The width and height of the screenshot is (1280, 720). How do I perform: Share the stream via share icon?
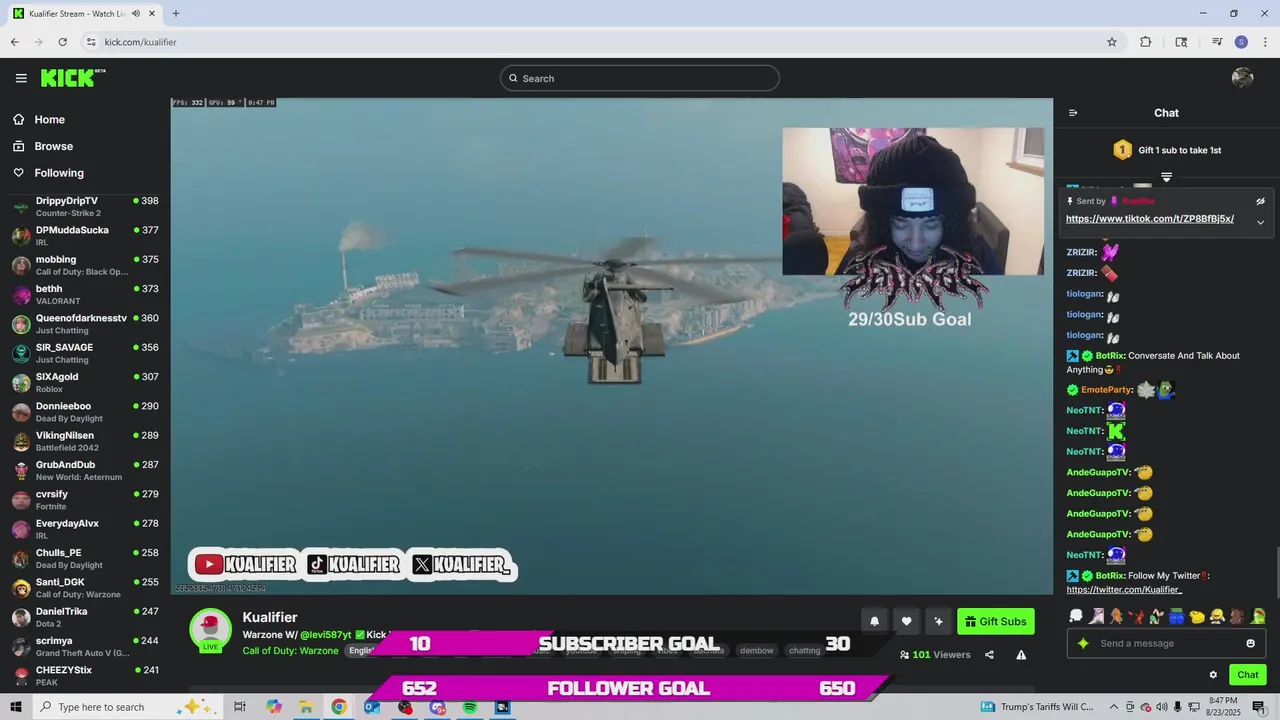pos(989,655)
